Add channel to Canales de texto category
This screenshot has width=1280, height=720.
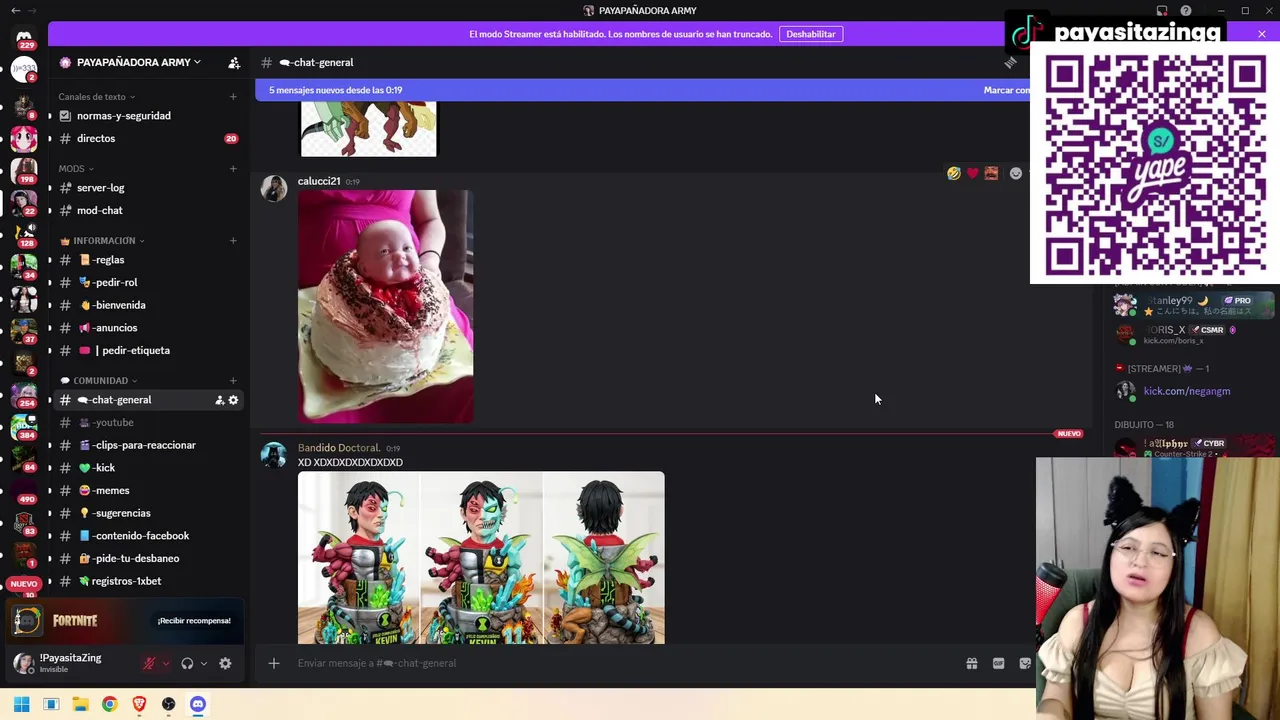pyautogui.click(x=233, y=97)
